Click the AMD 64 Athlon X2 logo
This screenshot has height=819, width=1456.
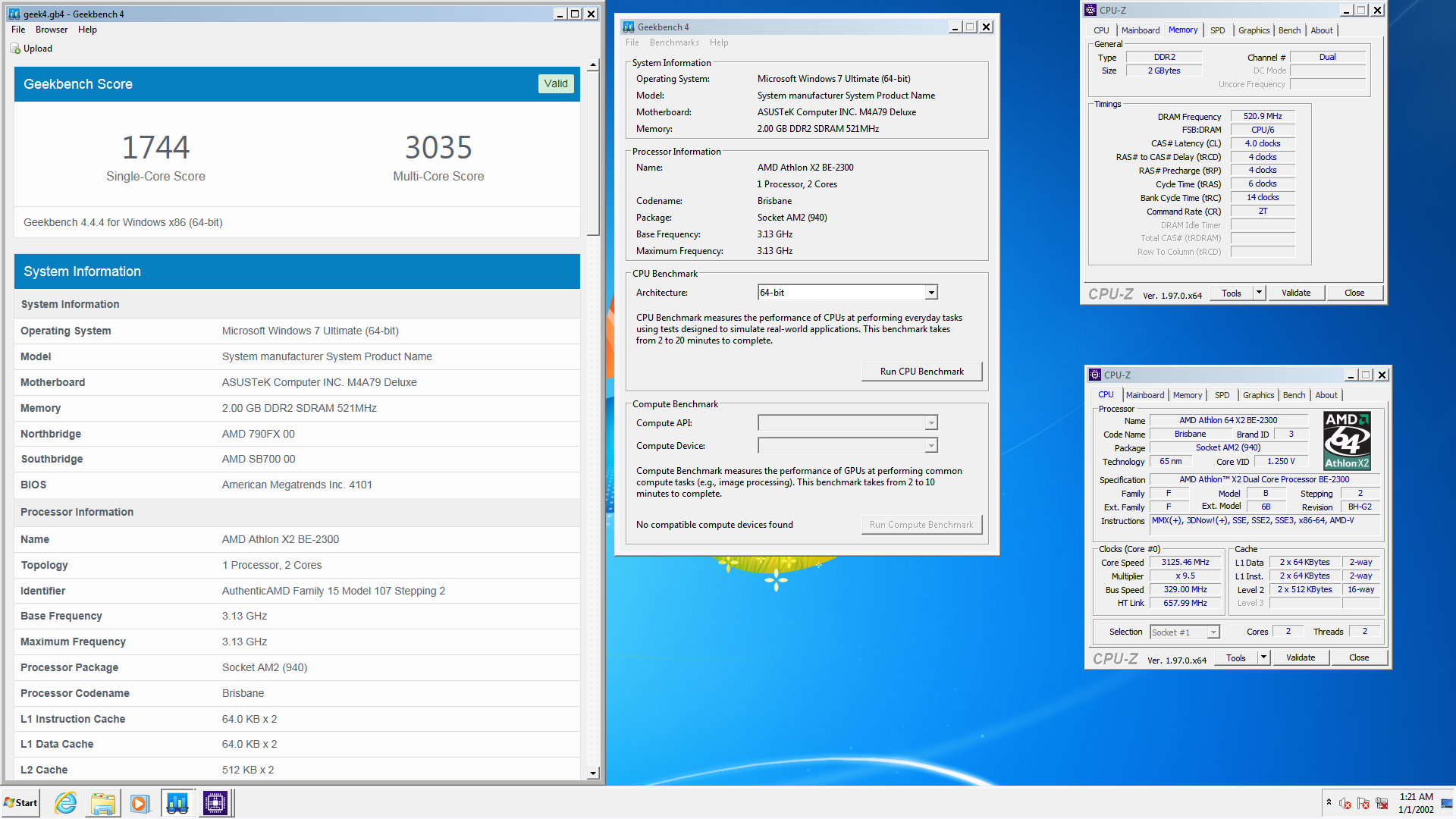pyautogui.click(x=1347, y=441)
